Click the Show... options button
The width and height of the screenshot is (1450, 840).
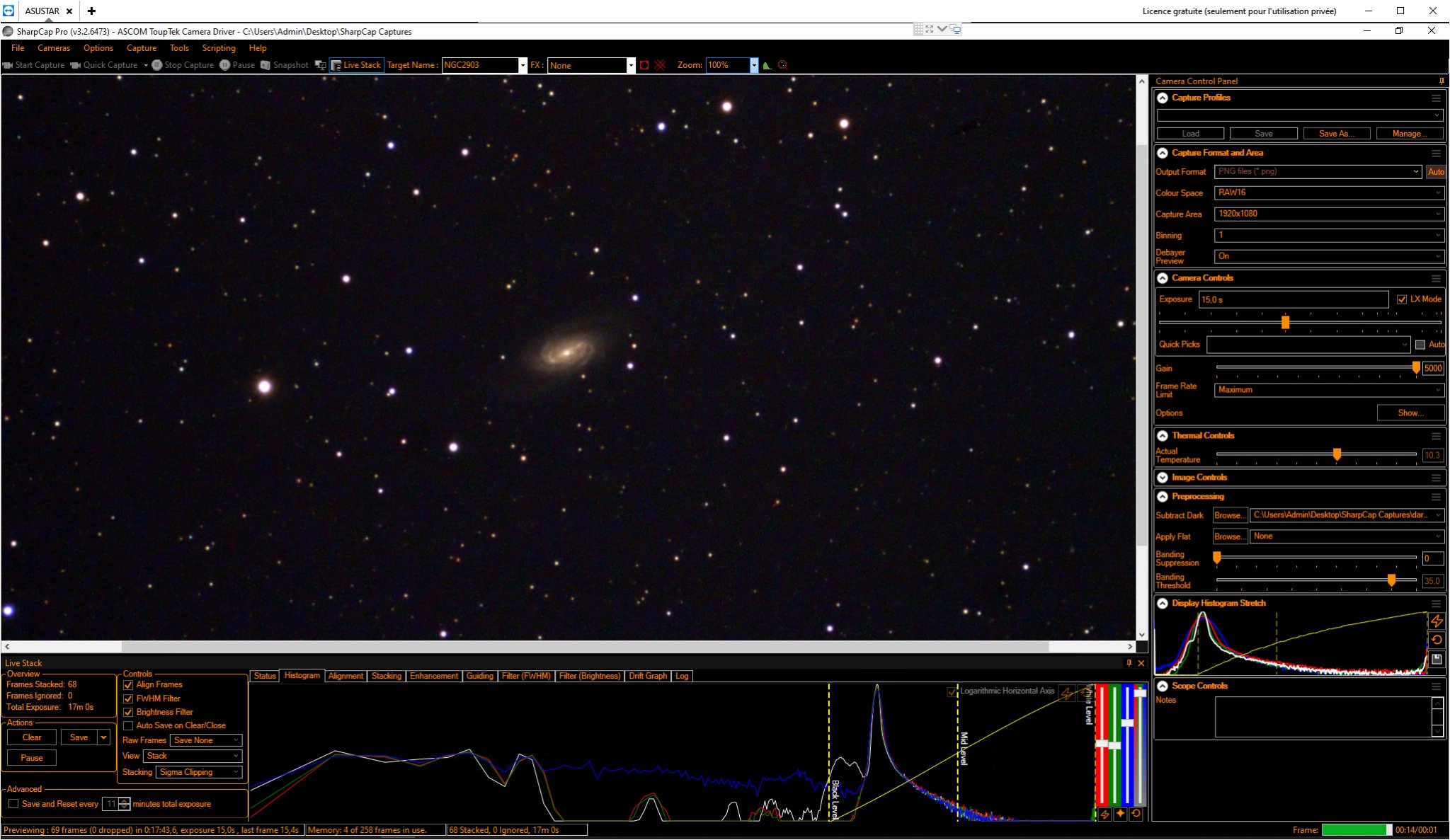pos(1410,413)
